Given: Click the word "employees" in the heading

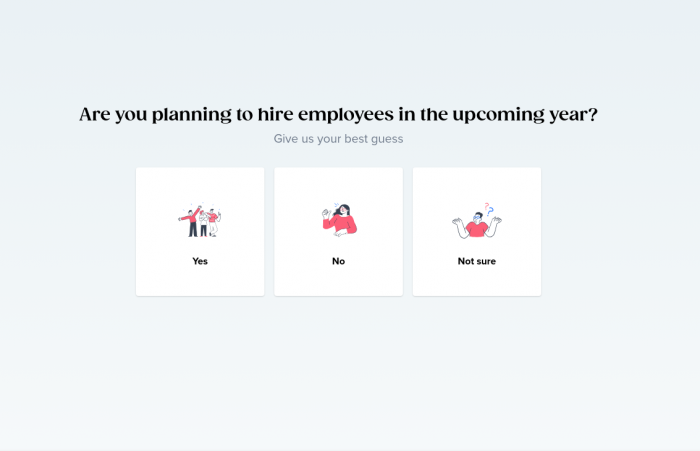Looking at the screenshot, I should coord(346,115).
